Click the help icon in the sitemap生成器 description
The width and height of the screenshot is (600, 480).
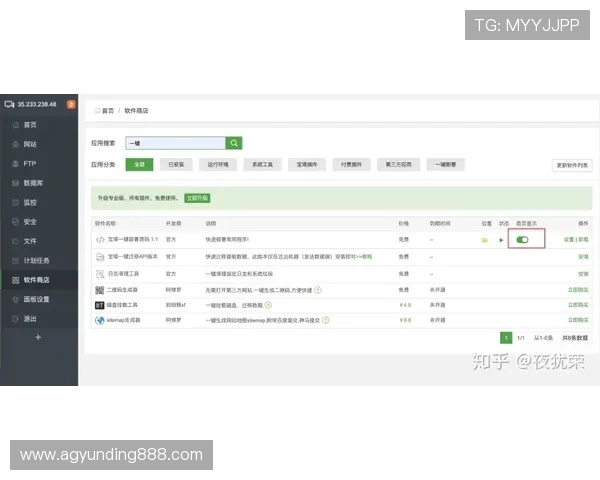326,320
